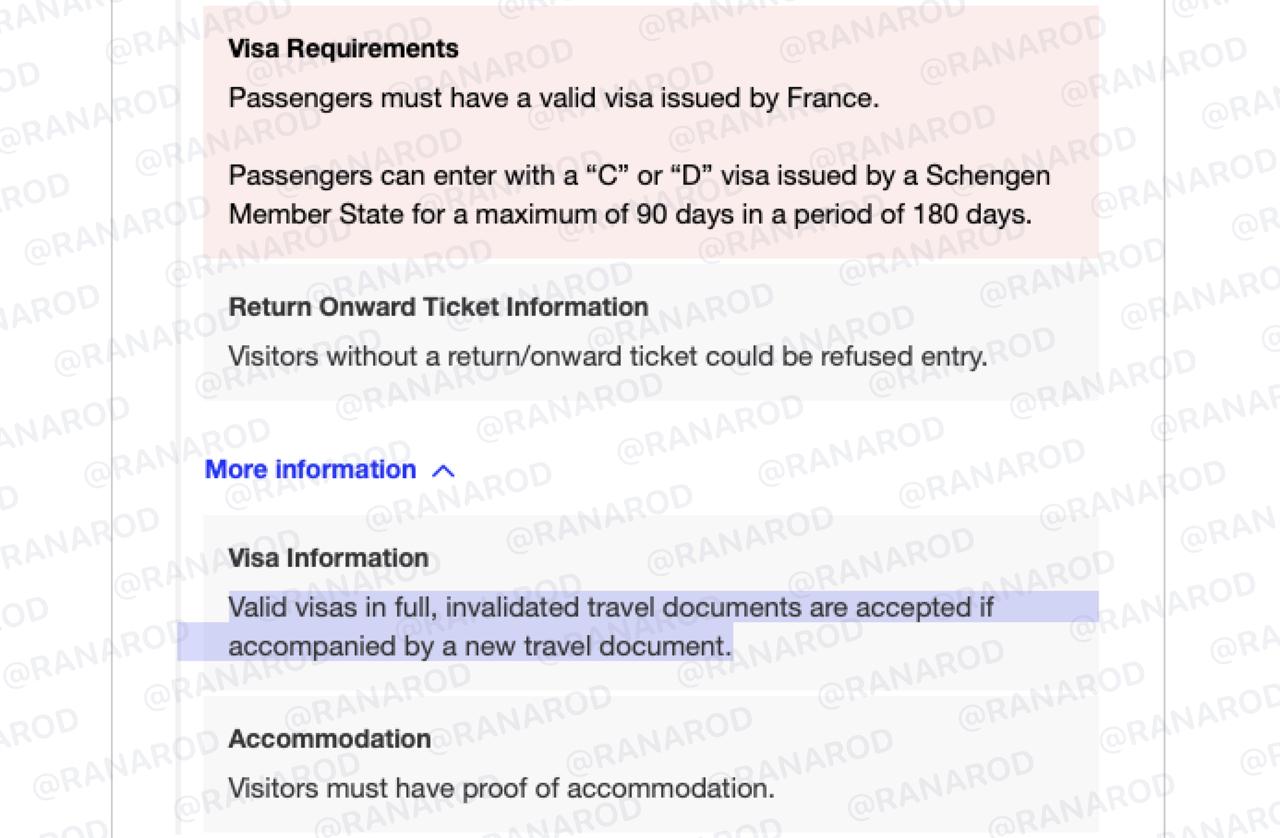Click the word Schengen in the paragraph

(x=987, y=176)
